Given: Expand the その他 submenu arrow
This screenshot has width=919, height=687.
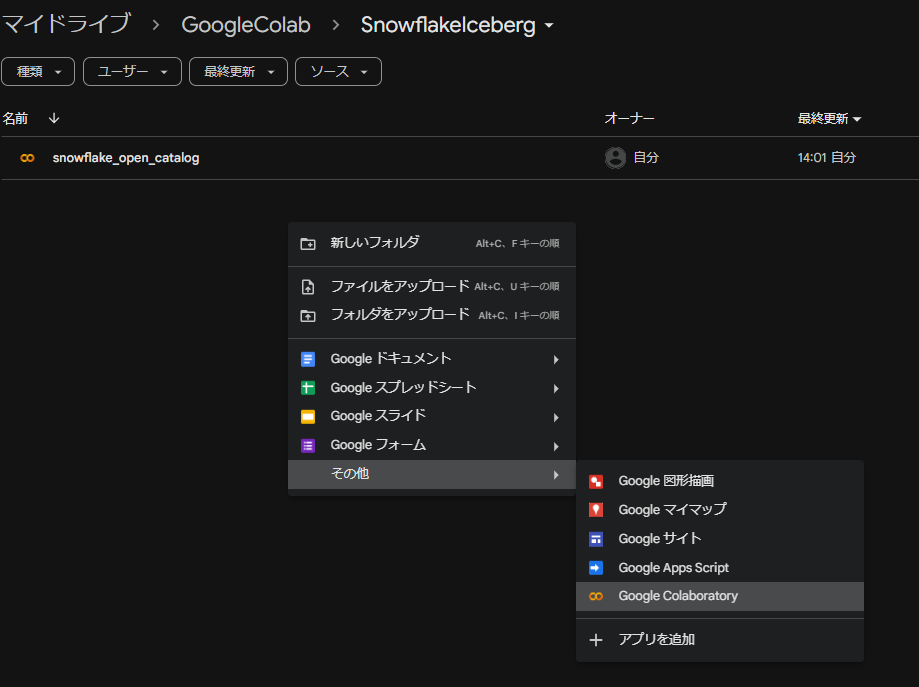Looking at the screenshot, I should (x=556, y=475).
